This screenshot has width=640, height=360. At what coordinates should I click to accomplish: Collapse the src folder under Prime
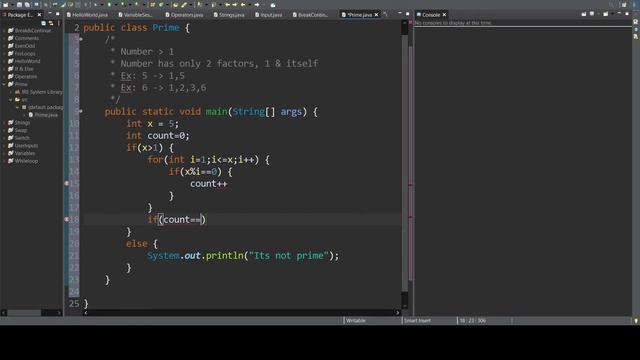[x=11, y=100]
